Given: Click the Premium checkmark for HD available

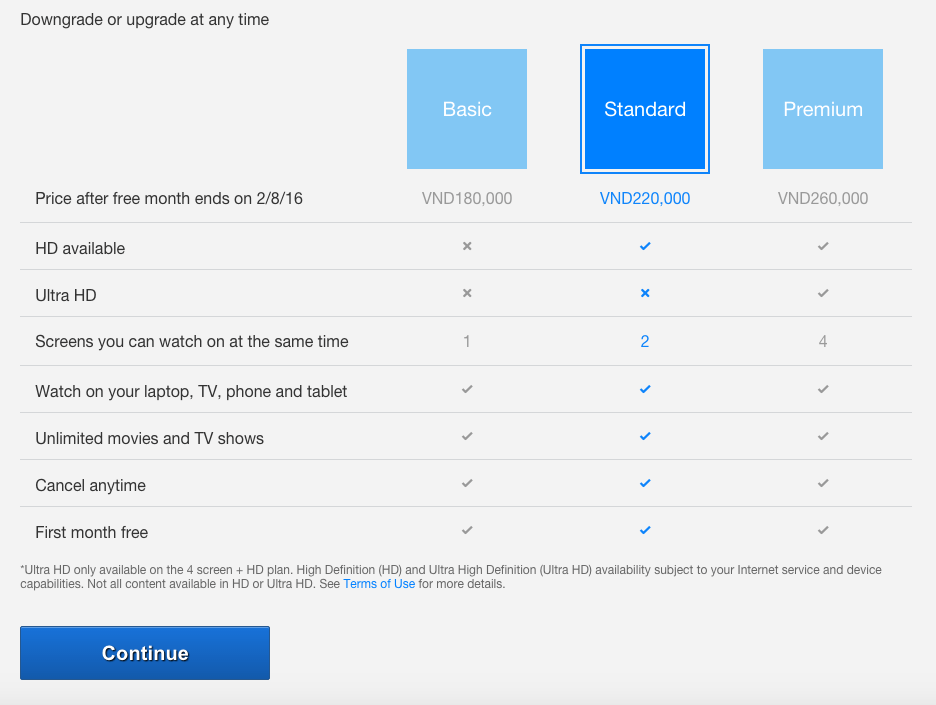Looking at the screenshot, I should pos(823,246).
